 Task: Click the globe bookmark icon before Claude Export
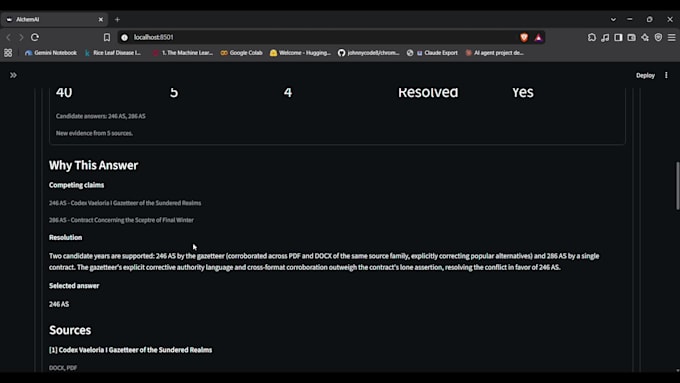(410, 53)
